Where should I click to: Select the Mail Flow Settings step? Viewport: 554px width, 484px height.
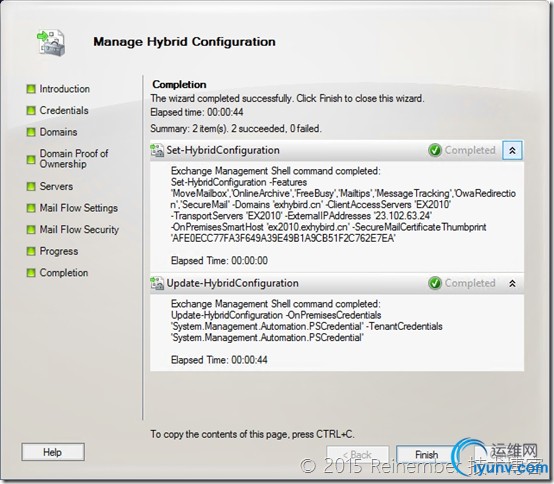pos(78,208)
